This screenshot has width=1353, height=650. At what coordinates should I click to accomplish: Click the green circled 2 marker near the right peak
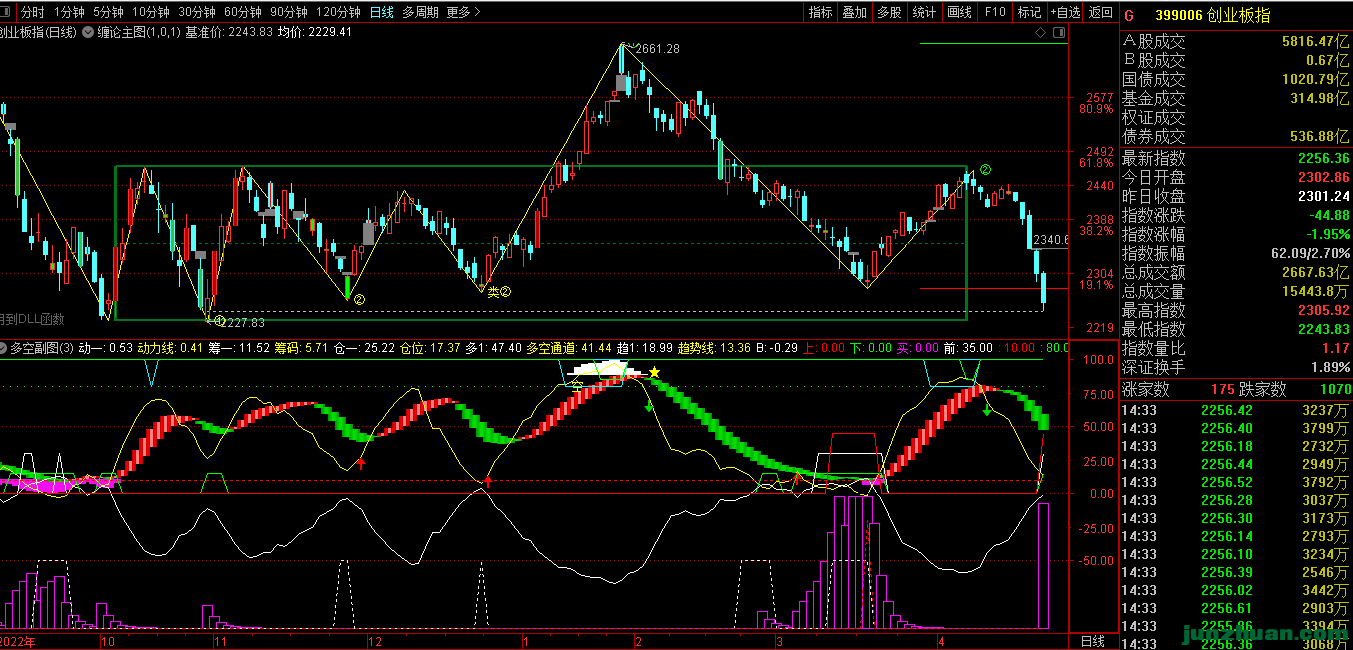tap(985, 169)
